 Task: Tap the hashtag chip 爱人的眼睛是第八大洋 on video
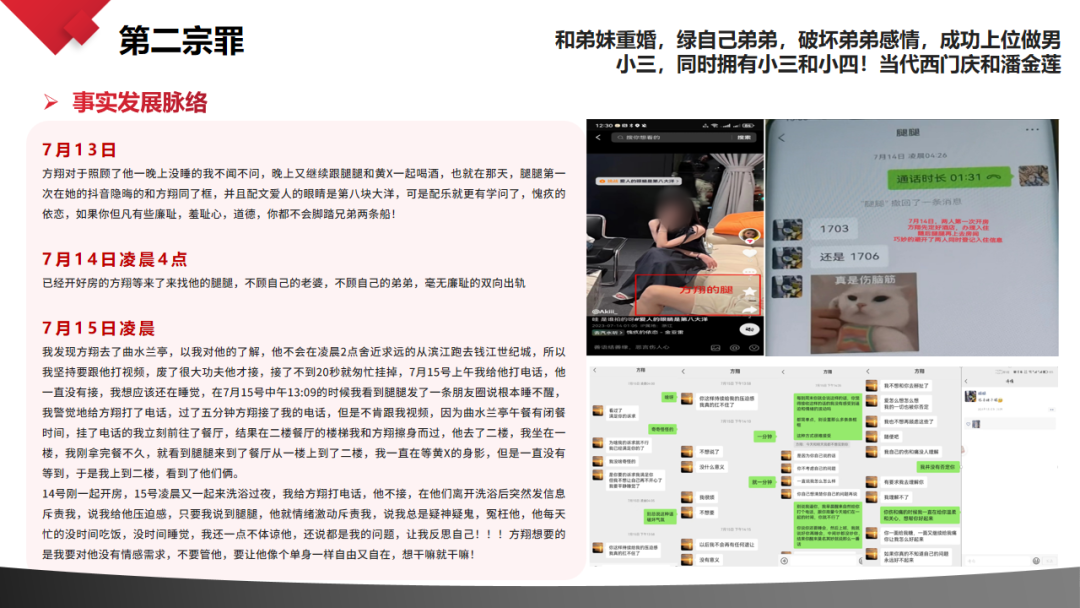(x=638, y=181)
